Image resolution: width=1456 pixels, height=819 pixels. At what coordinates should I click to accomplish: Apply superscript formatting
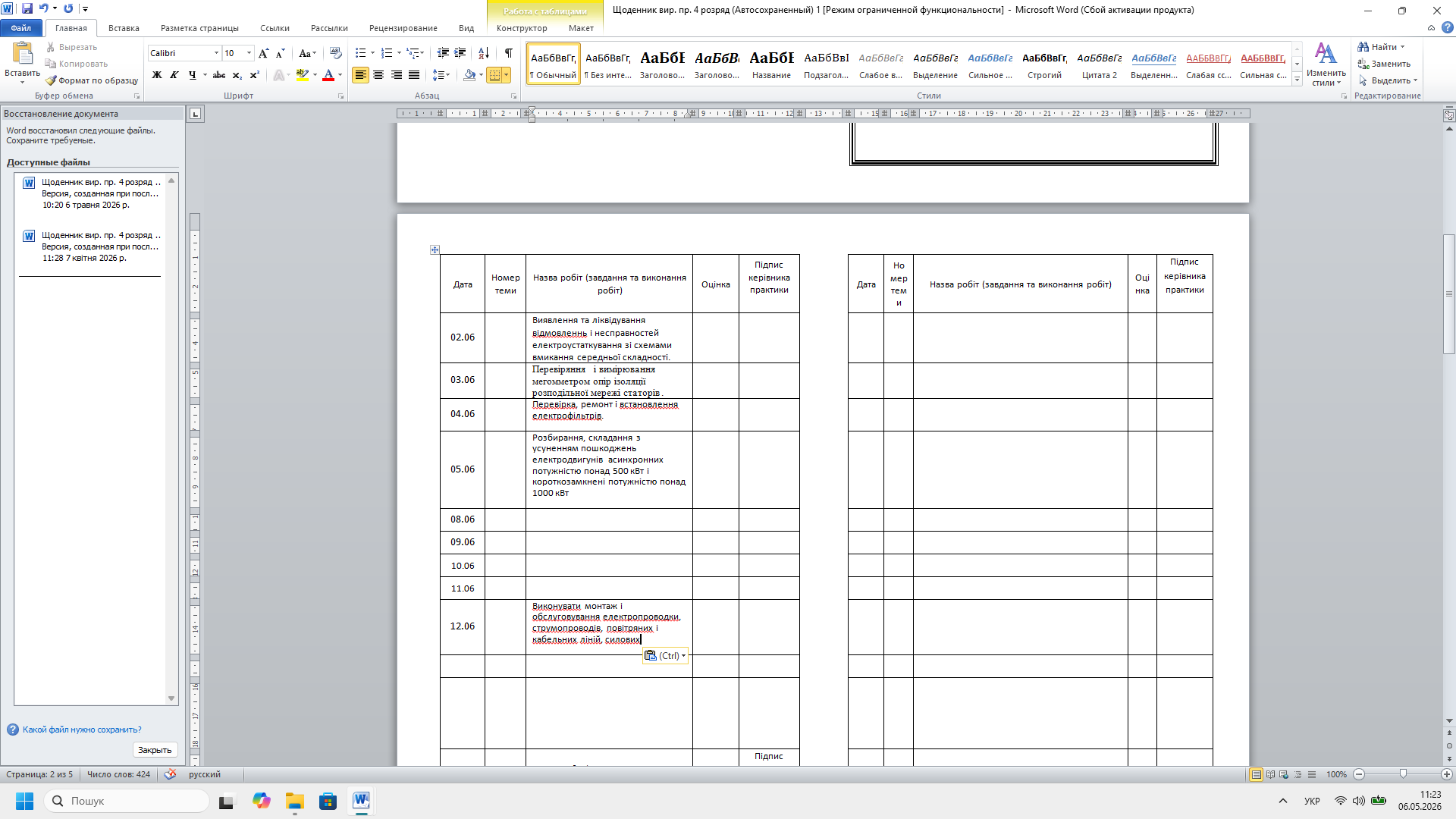pos(255,75)
